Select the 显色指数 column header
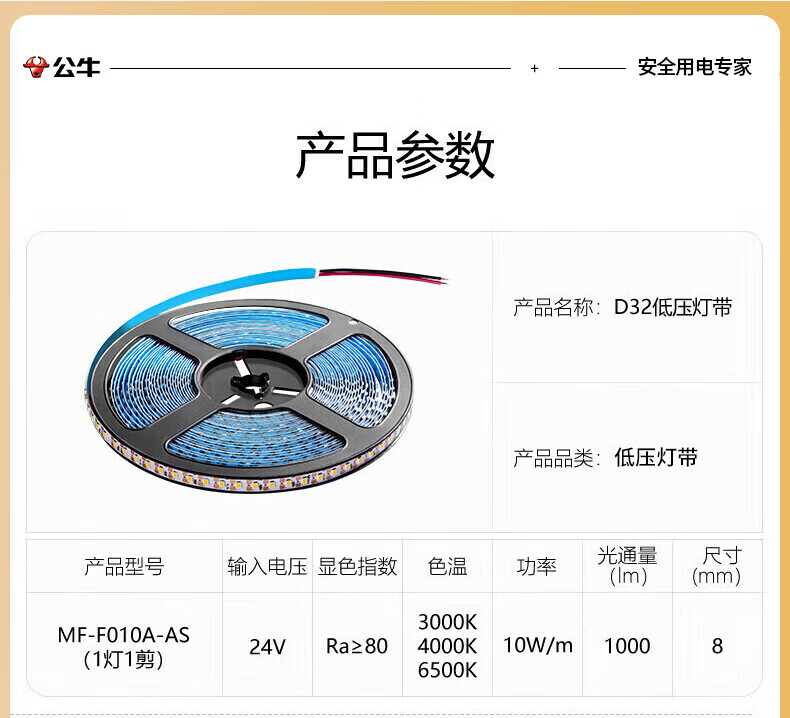 [357, 566]
